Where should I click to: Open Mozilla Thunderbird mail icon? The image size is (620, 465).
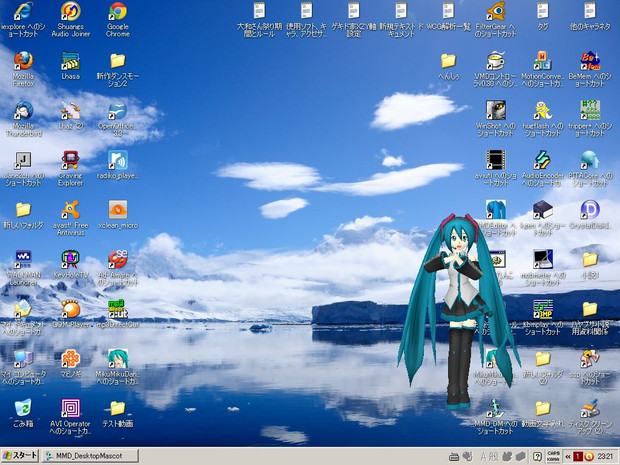click(22, 111)
